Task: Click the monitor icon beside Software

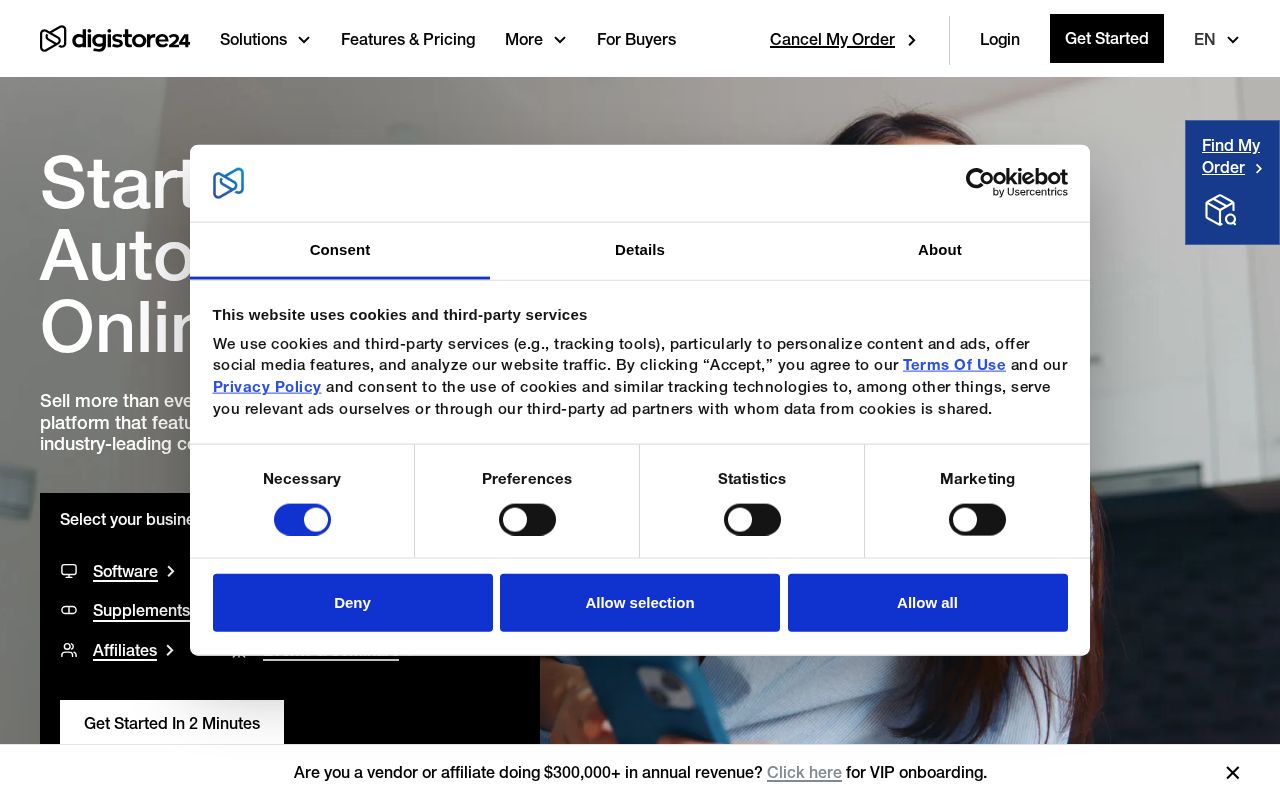Action: coord(68,571)
